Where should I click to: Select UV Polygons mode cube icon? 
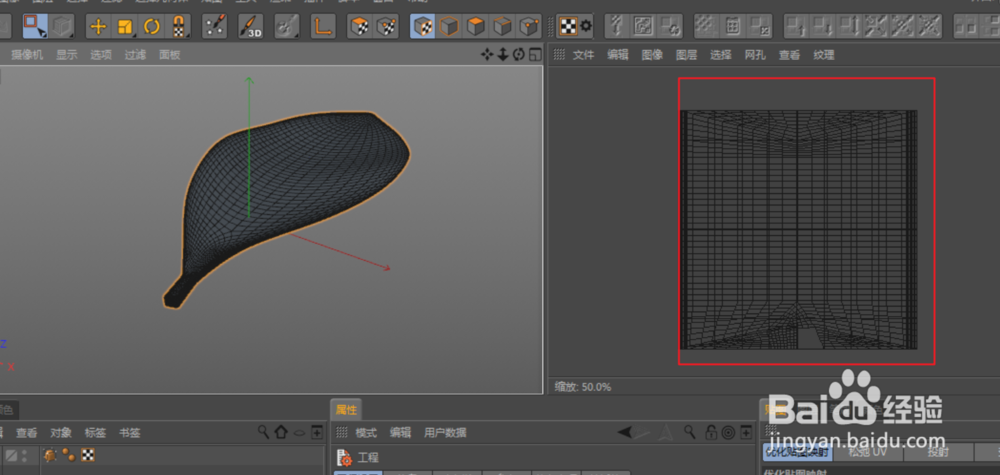(360, 26)
